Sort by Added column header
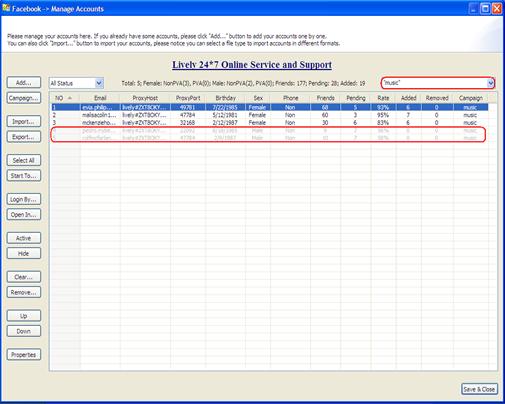Image resolution: width=505 pixels, height=404 pixels. 409,98
